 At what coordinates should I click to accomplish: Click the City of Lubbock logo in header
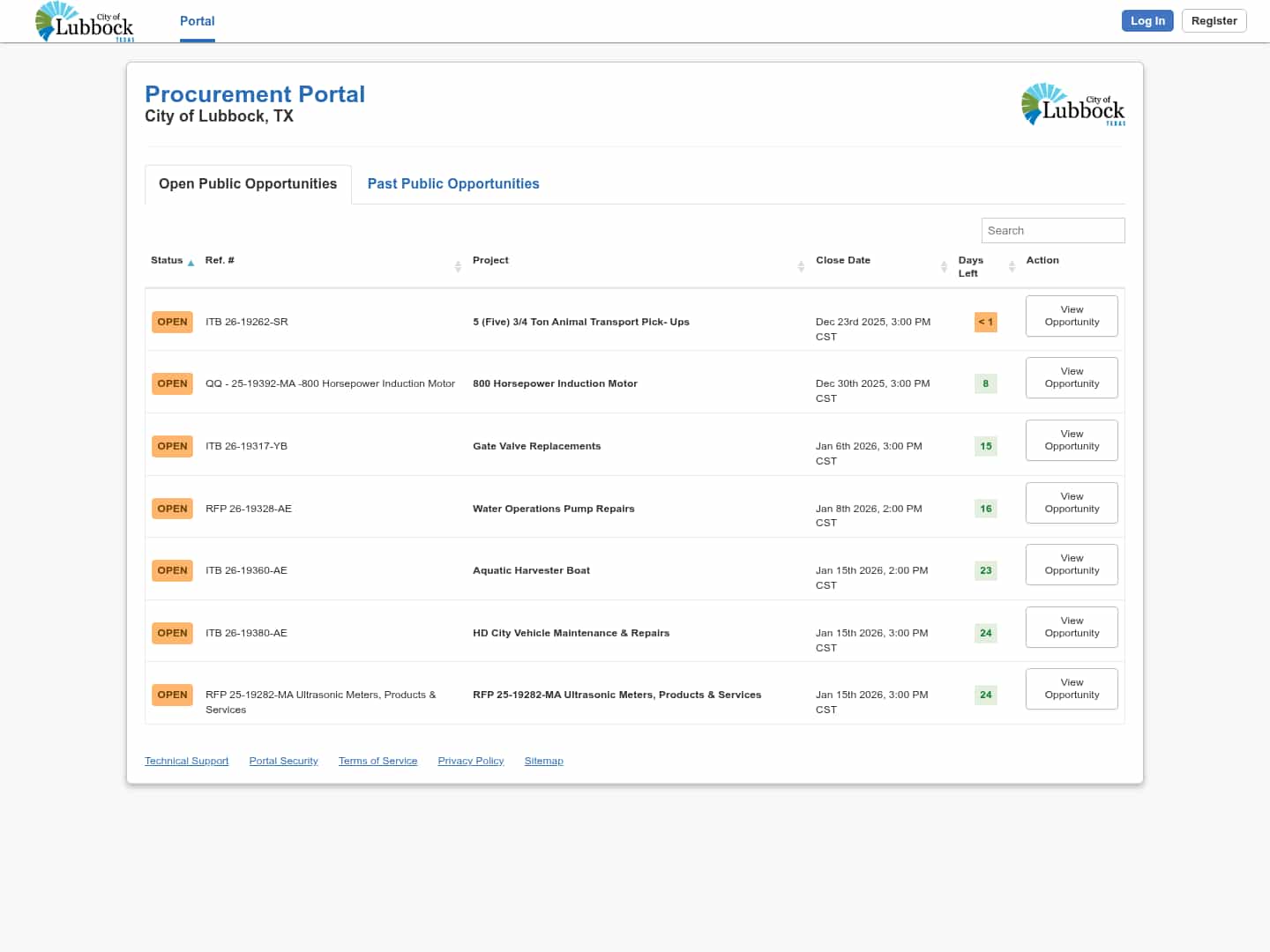85,22
